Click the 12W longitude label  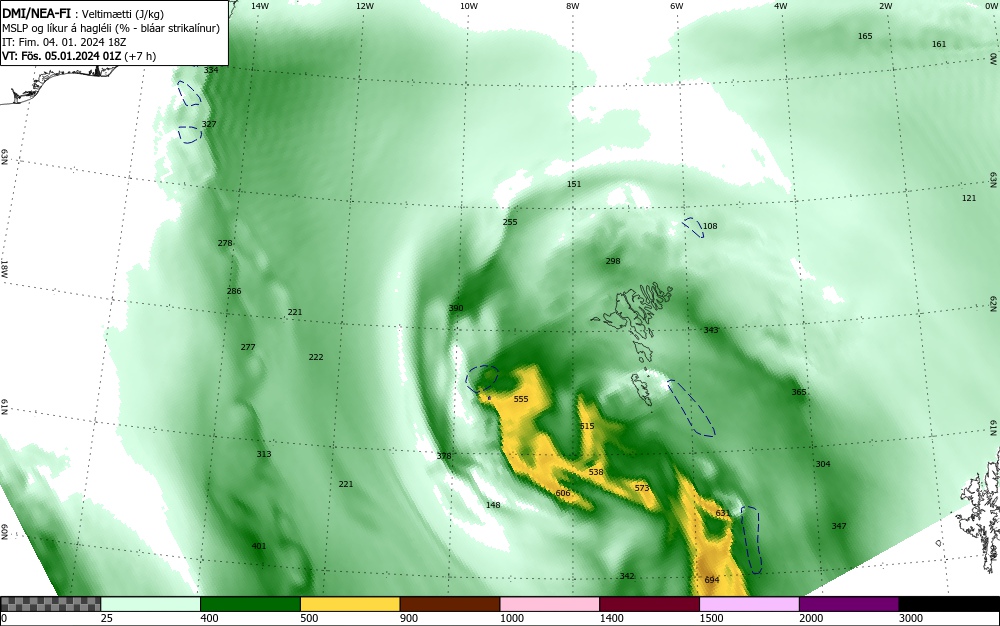364,6
